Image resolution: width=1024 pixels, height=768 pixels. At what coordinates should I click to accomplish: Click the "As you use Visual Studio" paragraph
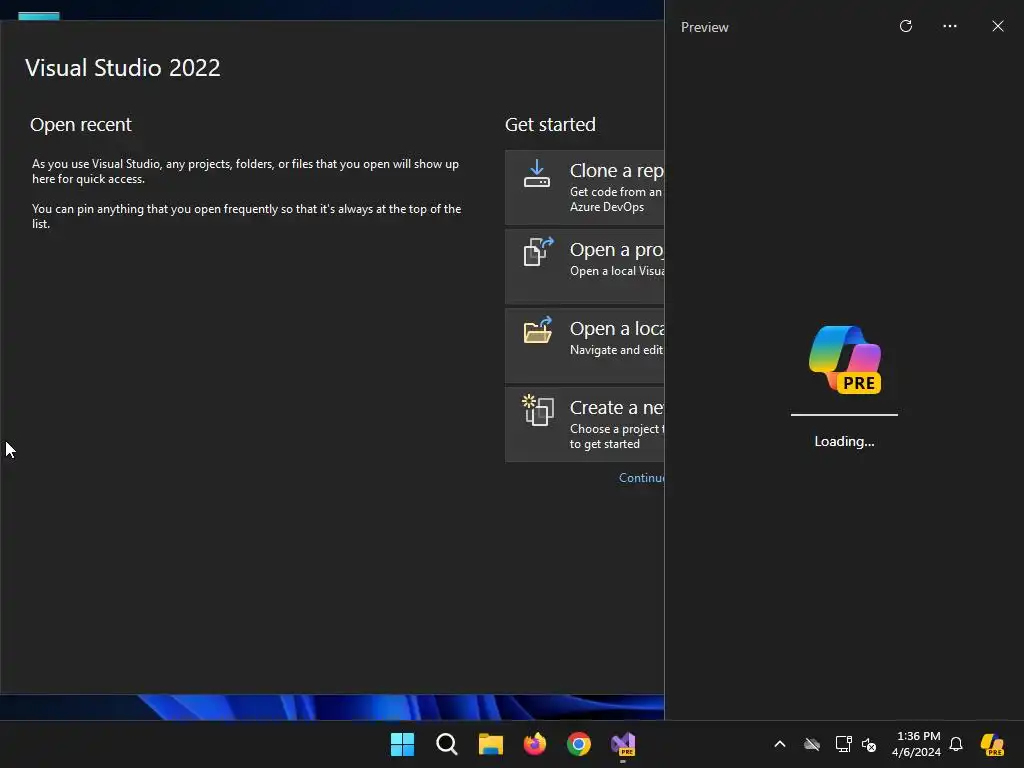pyautogui.click(x=246, y=171)
